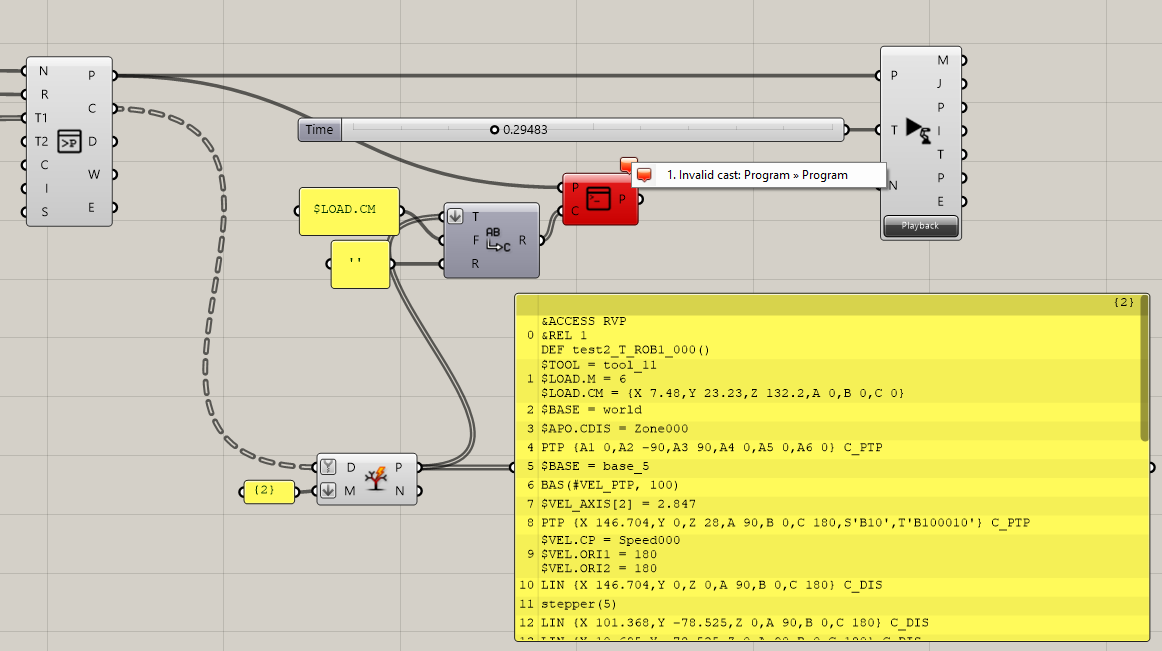
Task: Click the I output of simulation component
Action: coord(939,130)
